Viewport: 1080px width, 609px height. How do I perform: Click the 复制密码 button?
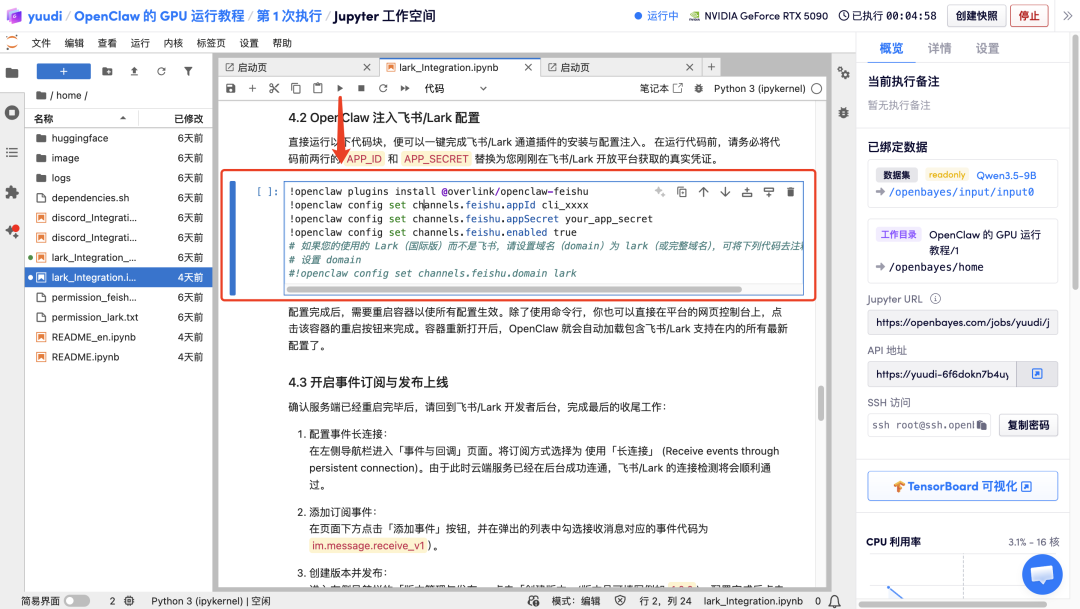(1028, 425)
